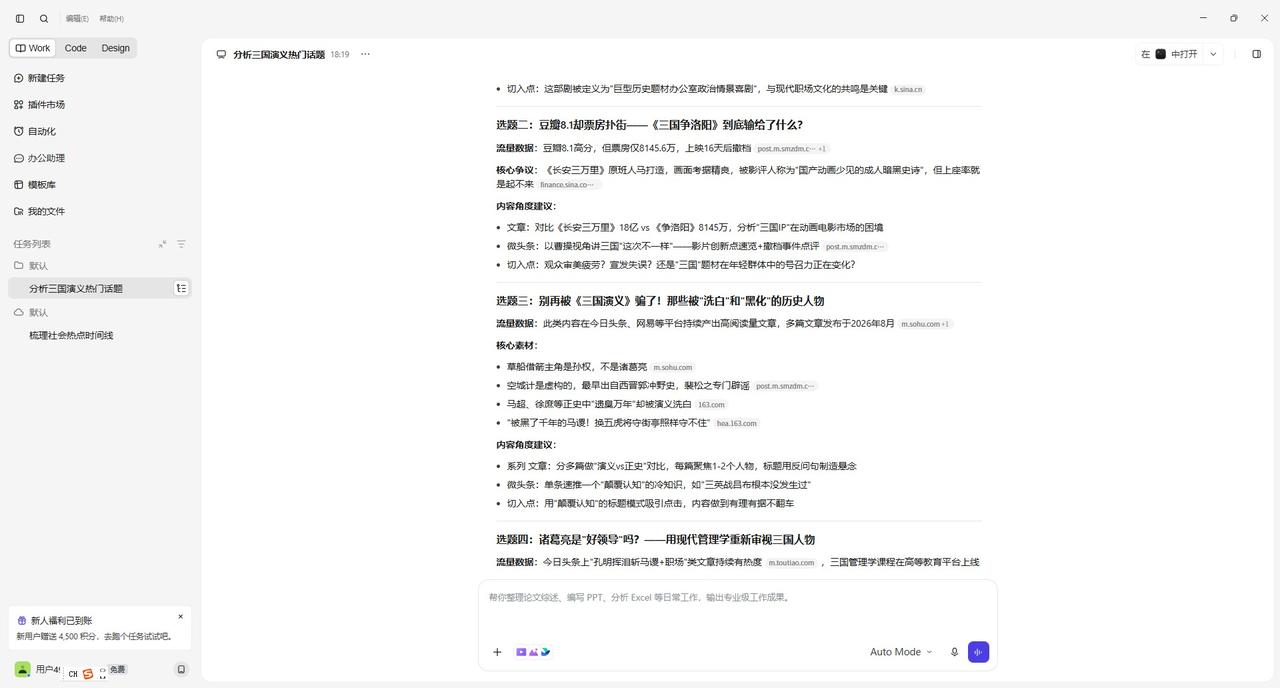Click the m.sohu.com link after 草船借箭
The height and width of the screenshot is (688, 1280).
[672, 368]
